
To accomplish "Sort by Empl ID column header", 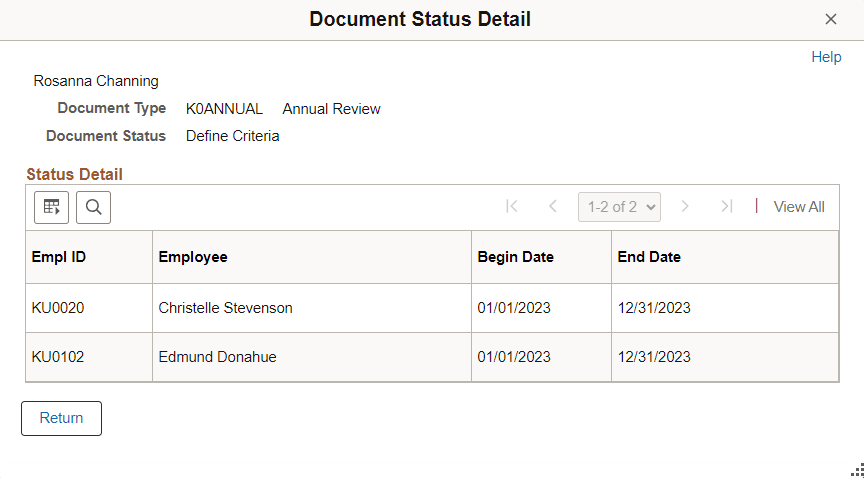I will tap(59, 257).
